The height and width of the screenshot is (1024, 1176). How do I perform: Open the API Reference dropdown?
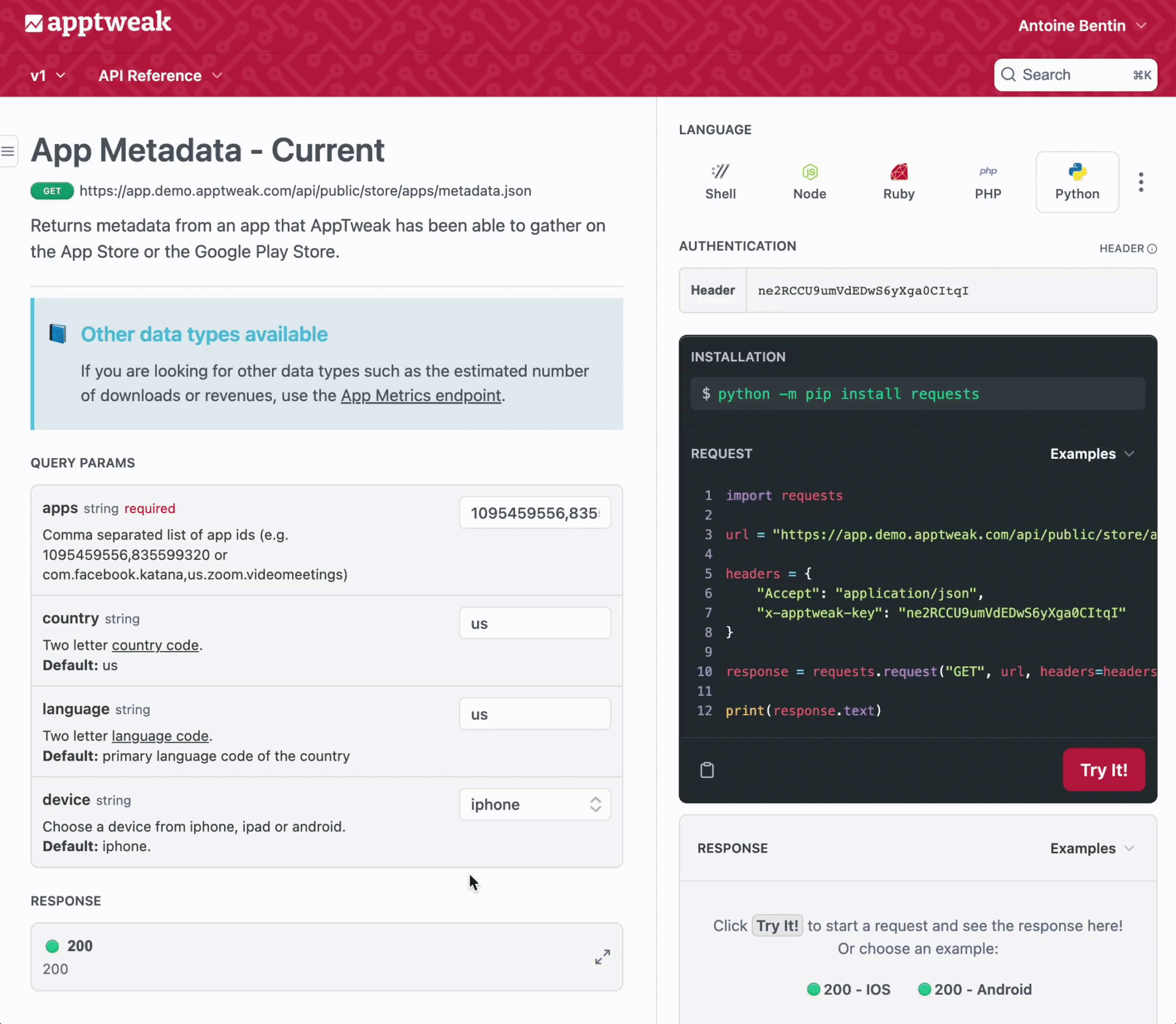coord(160,75)
